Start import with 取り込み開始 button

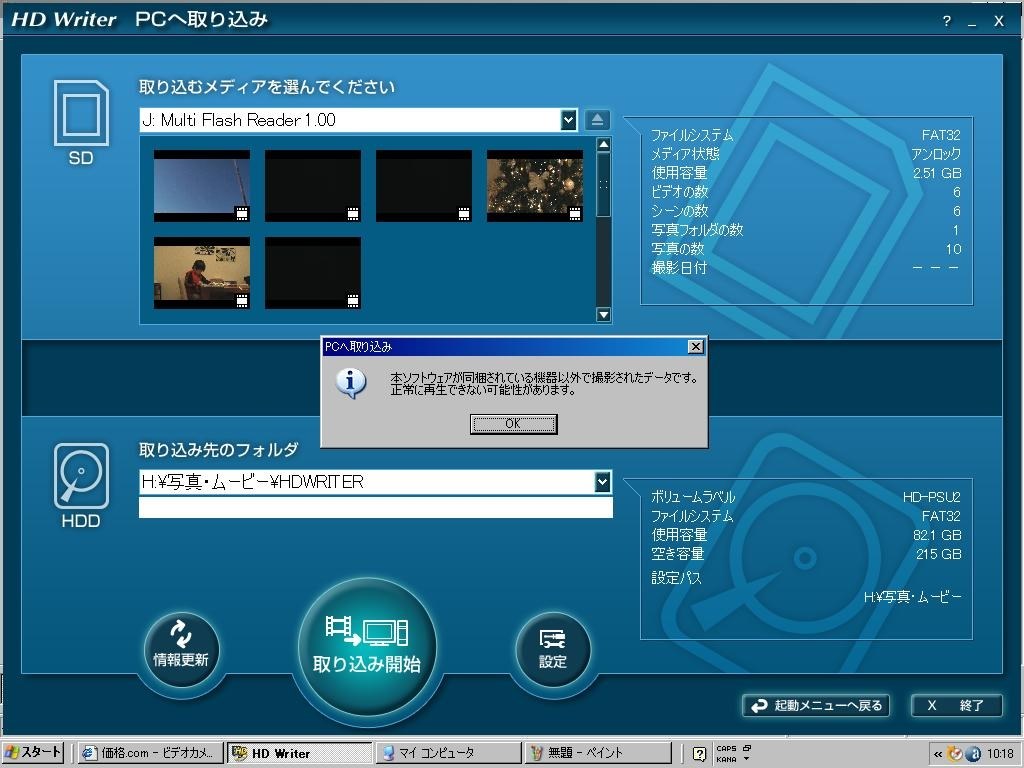point(367,647)
